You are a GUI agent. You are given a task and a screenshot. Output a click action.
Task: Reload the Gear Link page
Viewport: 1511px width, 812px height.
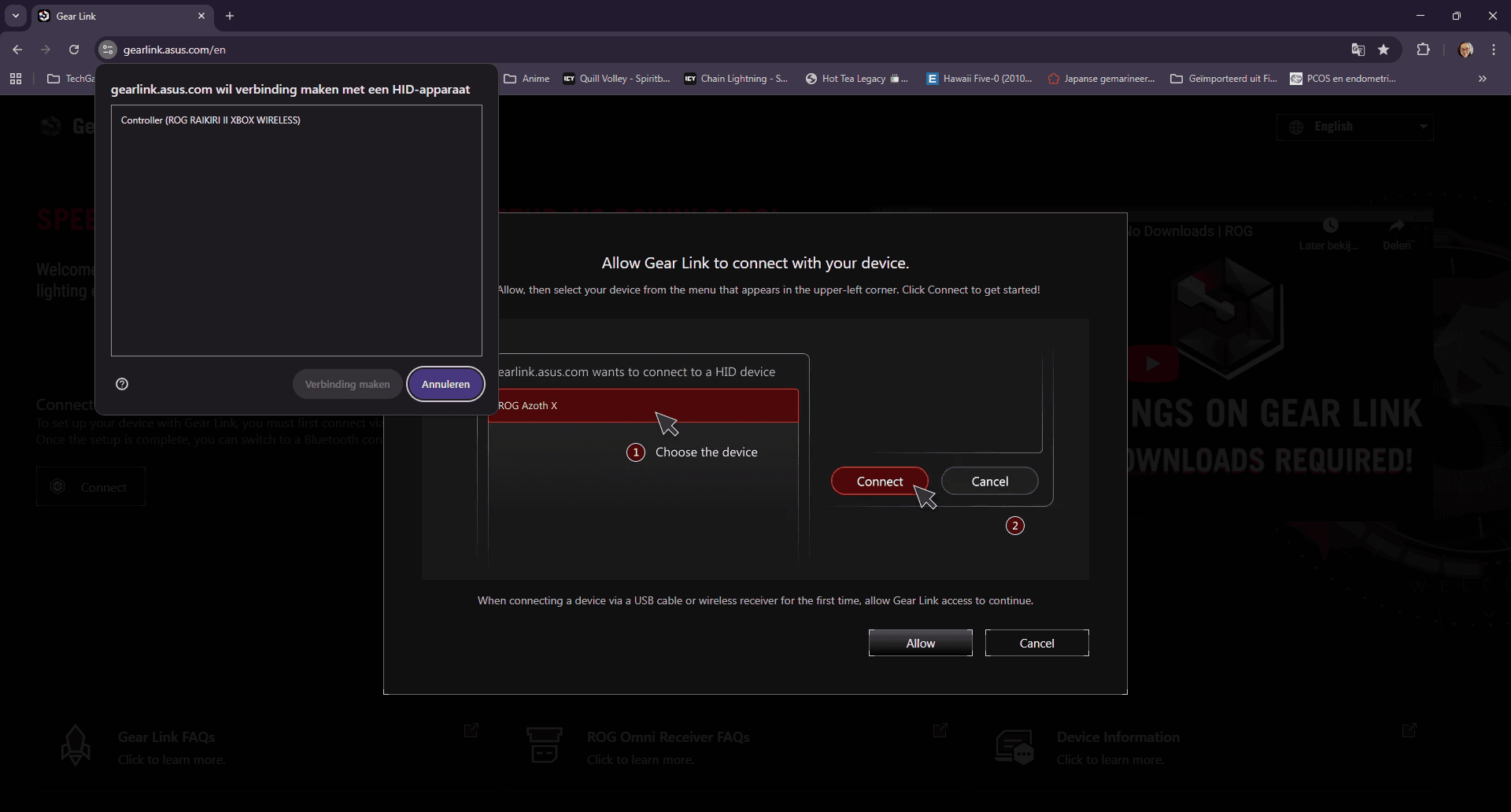[74, 50]
